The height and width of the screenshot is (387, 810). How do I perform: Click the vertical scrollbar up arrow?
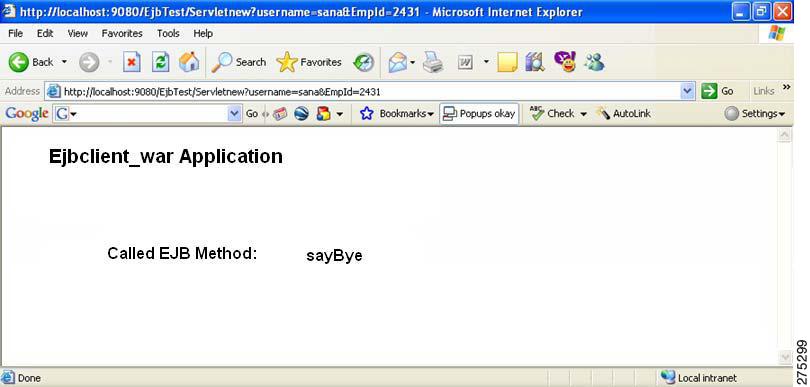tap(784, 136)
